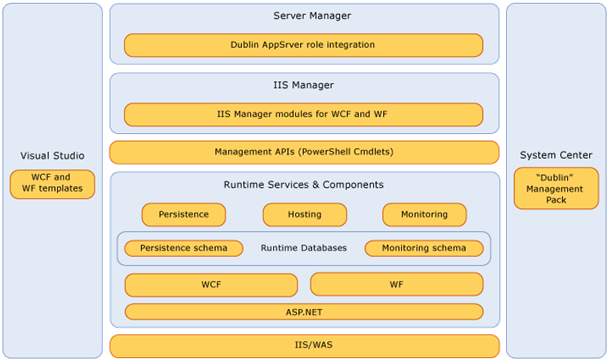Click the Dublin AppSrver role integration box
The height and width of the screenshot is (361, 609).
click(x=303, y=45)
